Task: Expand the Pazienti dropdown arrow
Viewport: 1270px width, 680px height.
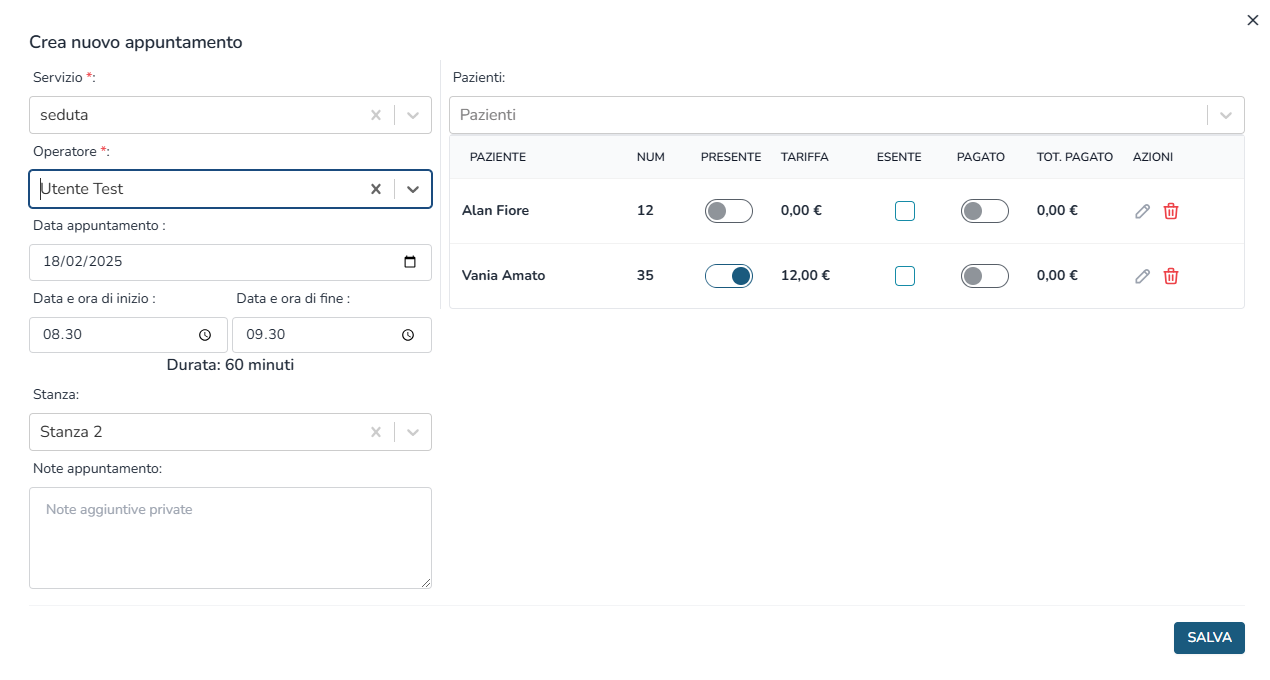Action: [1226, 115]
